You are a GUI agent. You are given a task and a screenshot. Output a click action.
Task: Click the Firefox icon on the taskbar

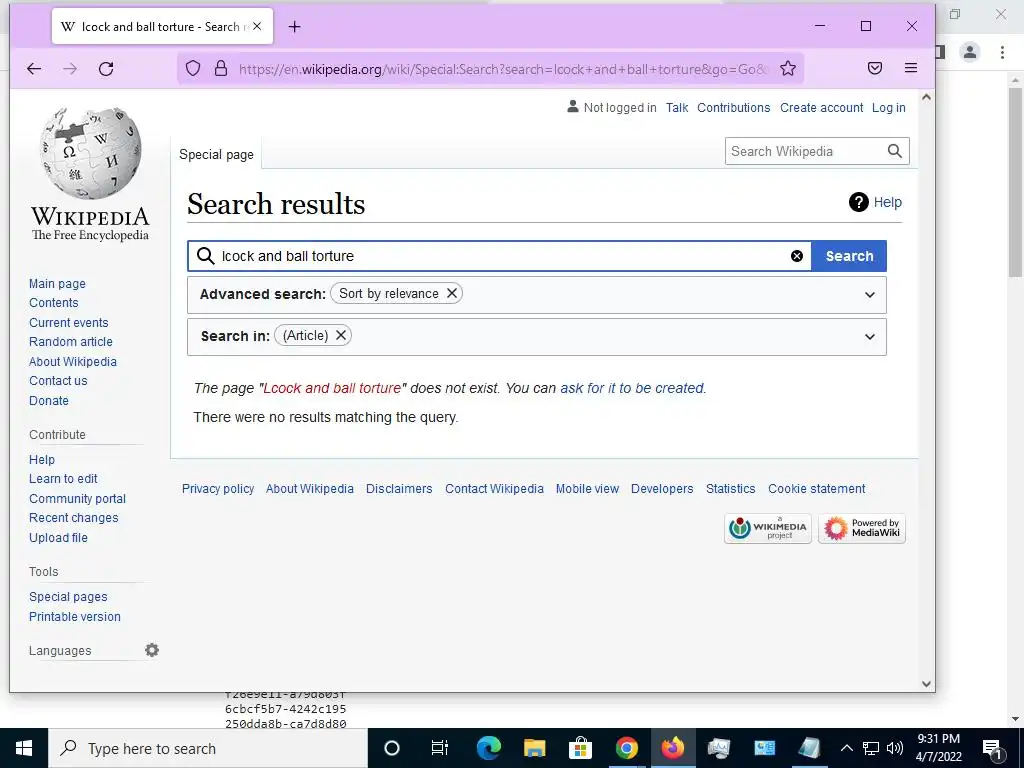pyautogui.click(x=673, y=748)
